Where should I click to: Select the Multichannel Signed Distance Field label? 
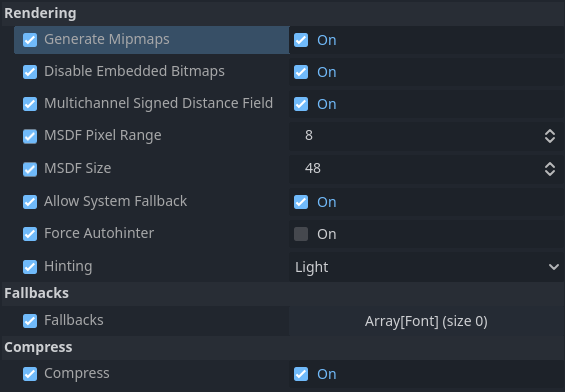[x=159, y=103]
